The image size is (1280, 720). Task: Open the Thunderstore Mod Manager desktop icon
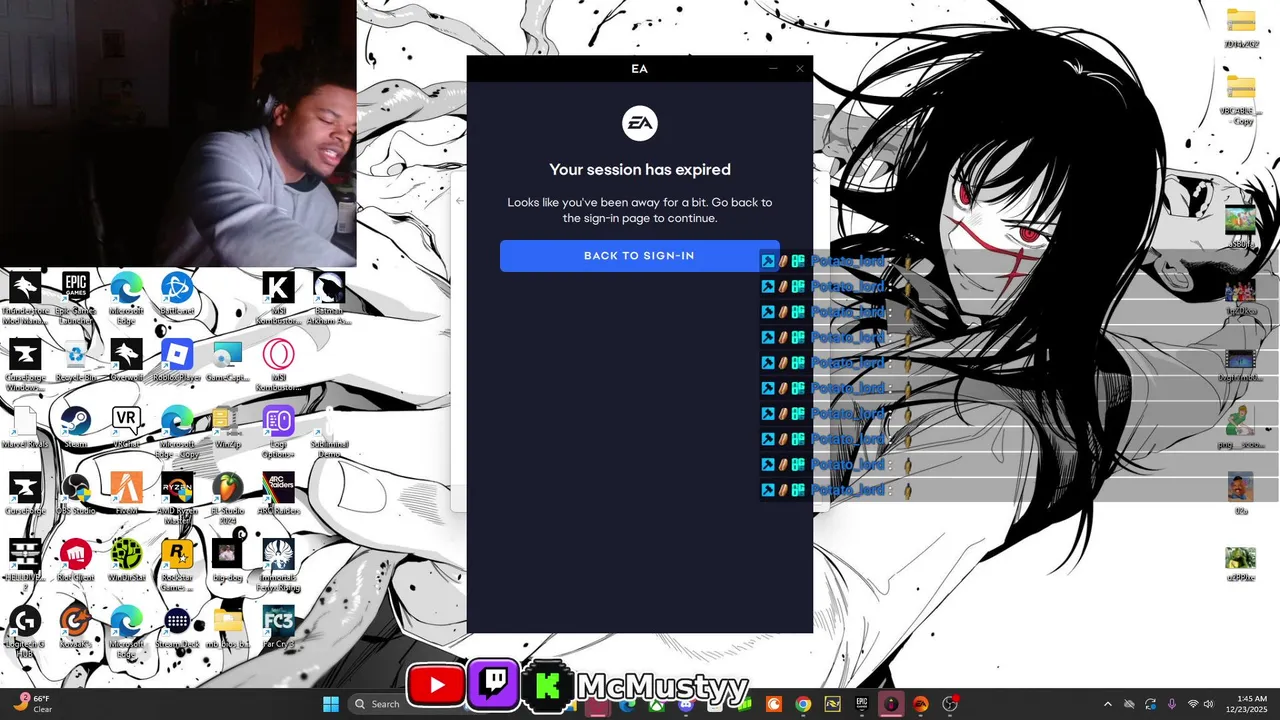[x=25, y=298]
